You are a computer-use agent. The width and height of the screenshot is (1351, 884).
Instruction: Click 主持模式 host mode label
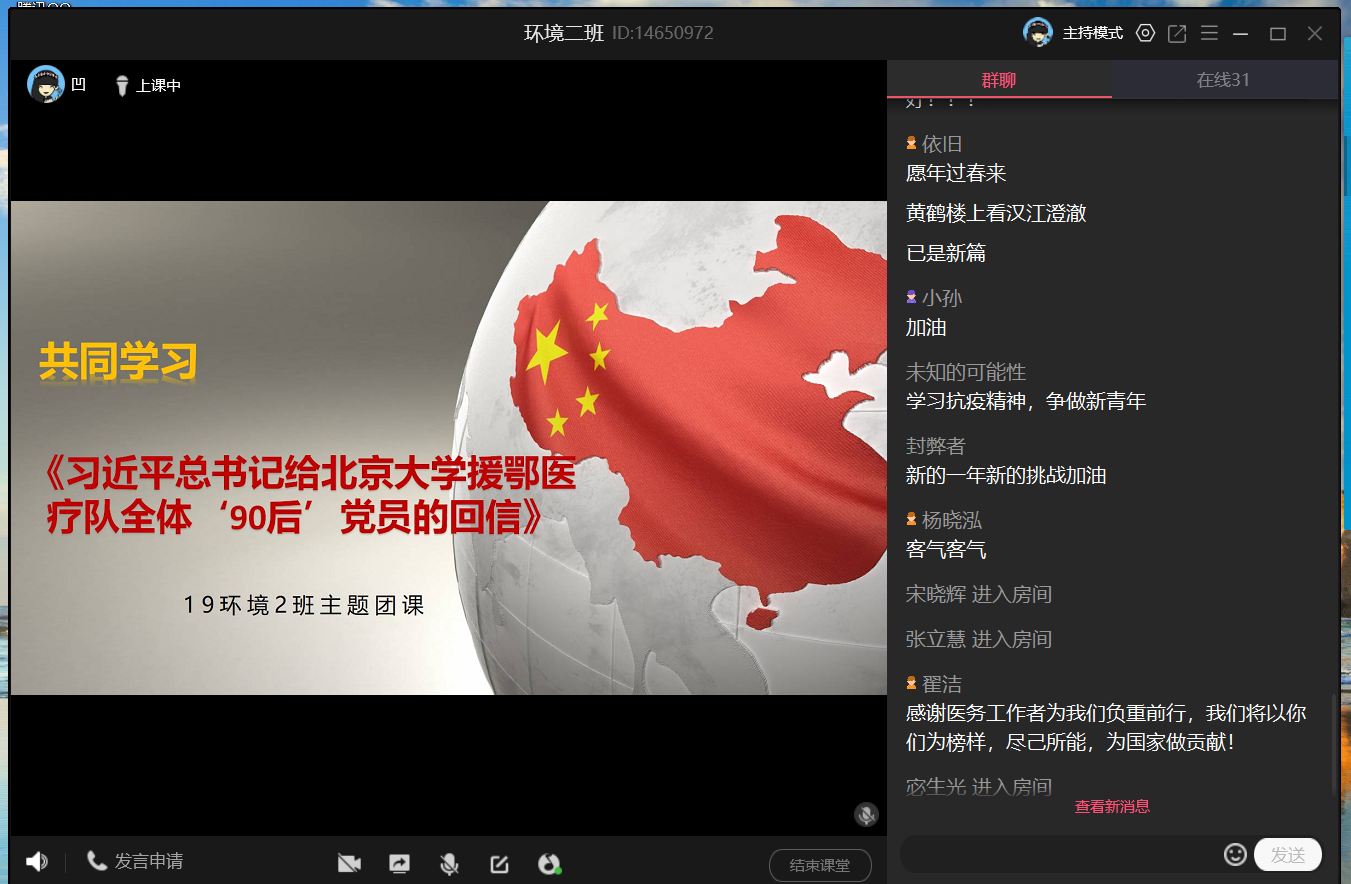tap(1092, 33)
